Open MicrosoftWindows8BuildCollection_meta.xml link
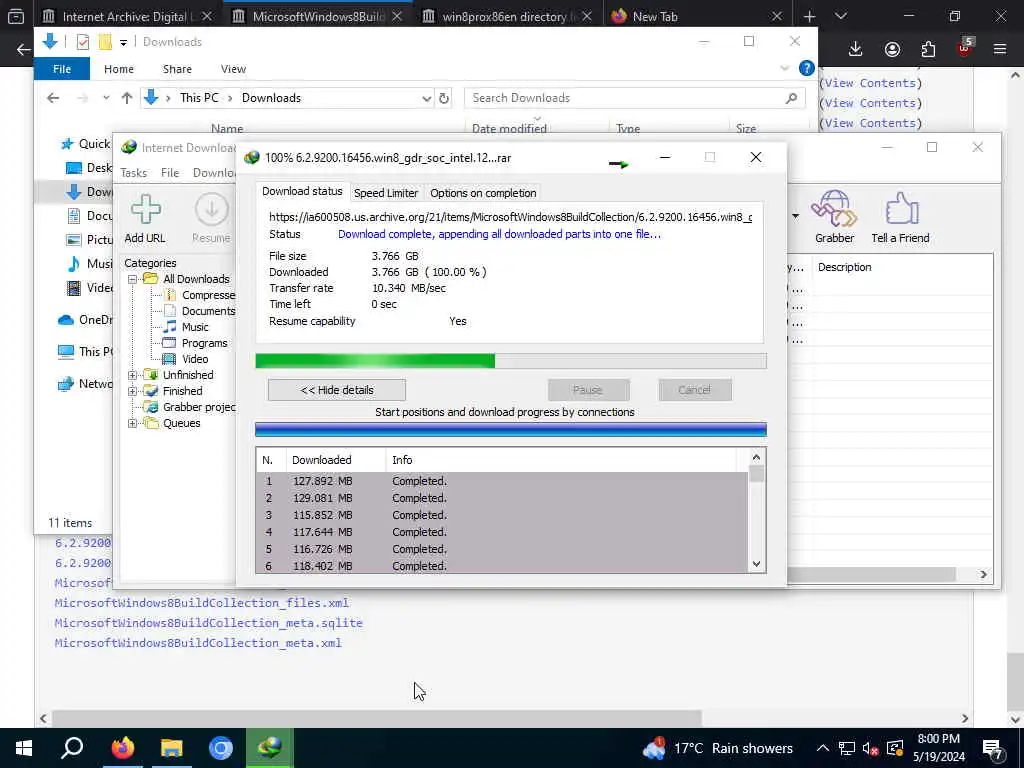The height and width of the screenshot is (768, 1024). tap(198, 643)
